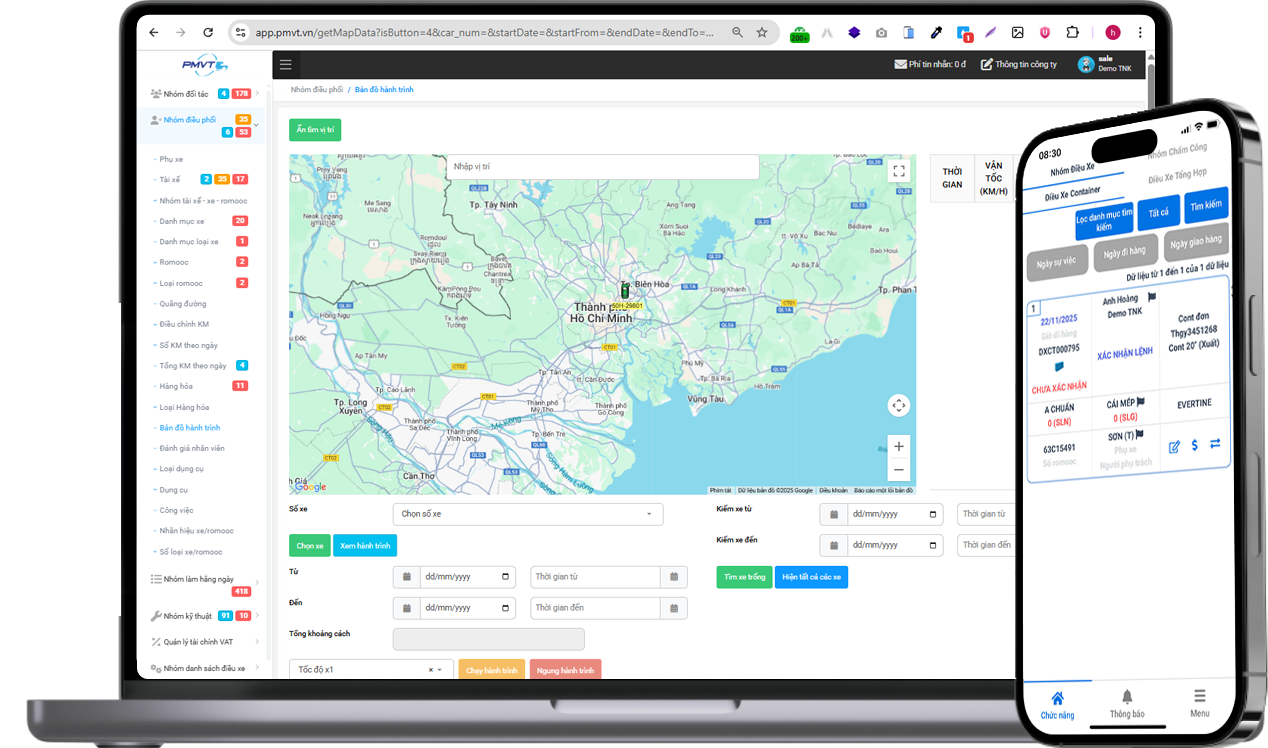The width and height of the screenshot is (1268, 748).
Task: Open the hamburger sidebar toggle in header
Action: [286, 65]
